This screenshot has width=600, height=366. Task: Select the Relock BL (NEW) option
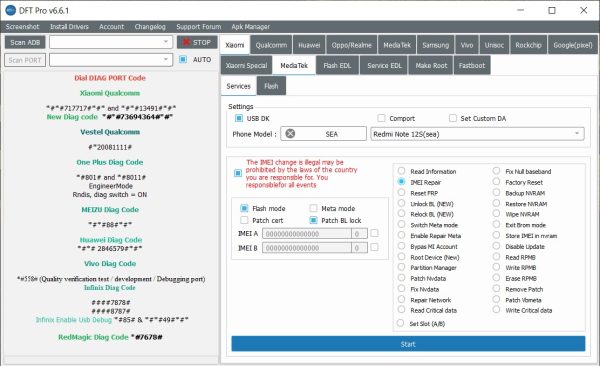tap(401, 214)
